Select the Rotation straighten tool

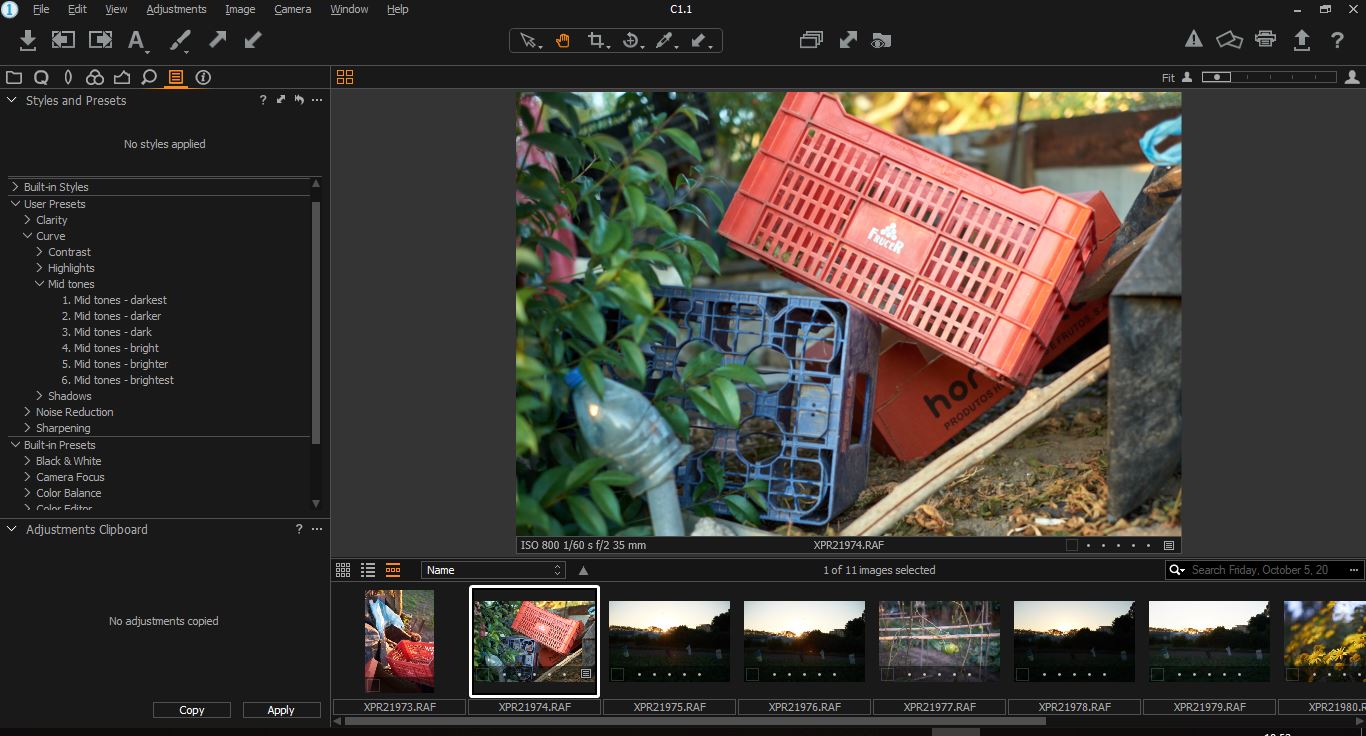630,41
